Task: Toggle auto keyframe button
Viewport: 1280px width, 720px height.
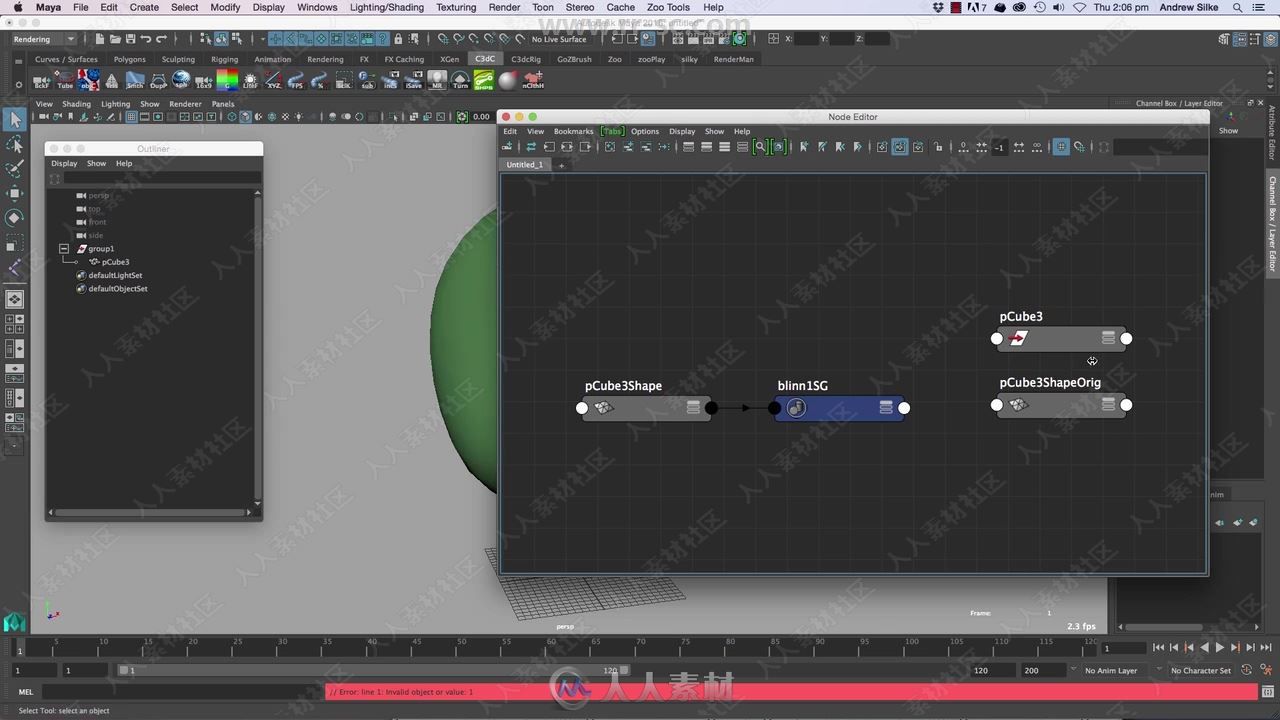Action: [x=1246, y=670]
